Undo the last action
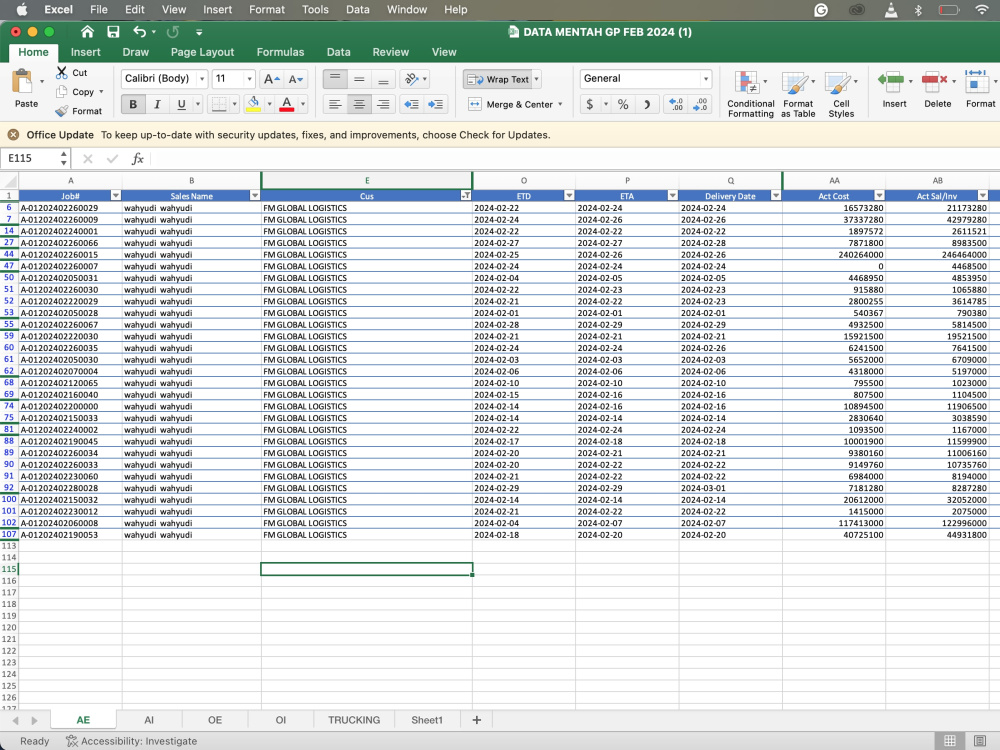The width and height of the screenshot is (1000, 750). (x=140, y=32)
